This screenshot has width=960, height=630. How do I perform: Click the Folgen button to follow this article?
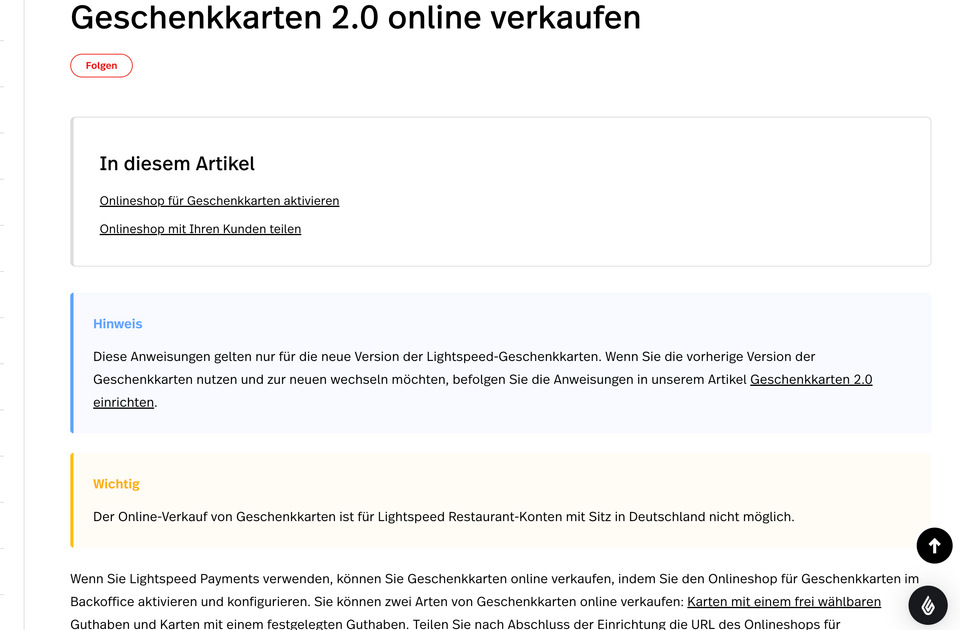(x=101, y=65)
